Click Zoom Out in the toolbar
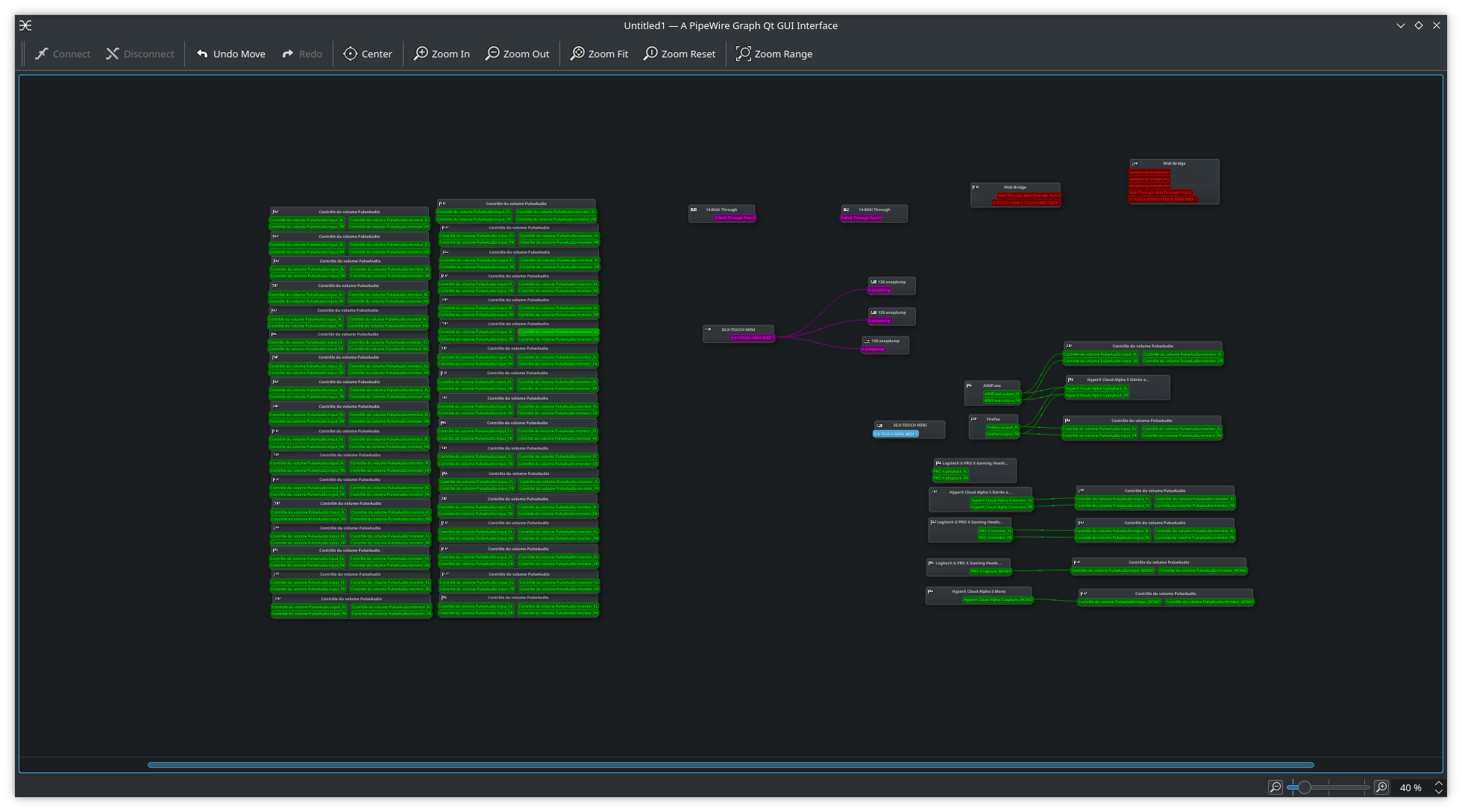The width and height of the screenshot is (1462, 812). pos(517,54)
